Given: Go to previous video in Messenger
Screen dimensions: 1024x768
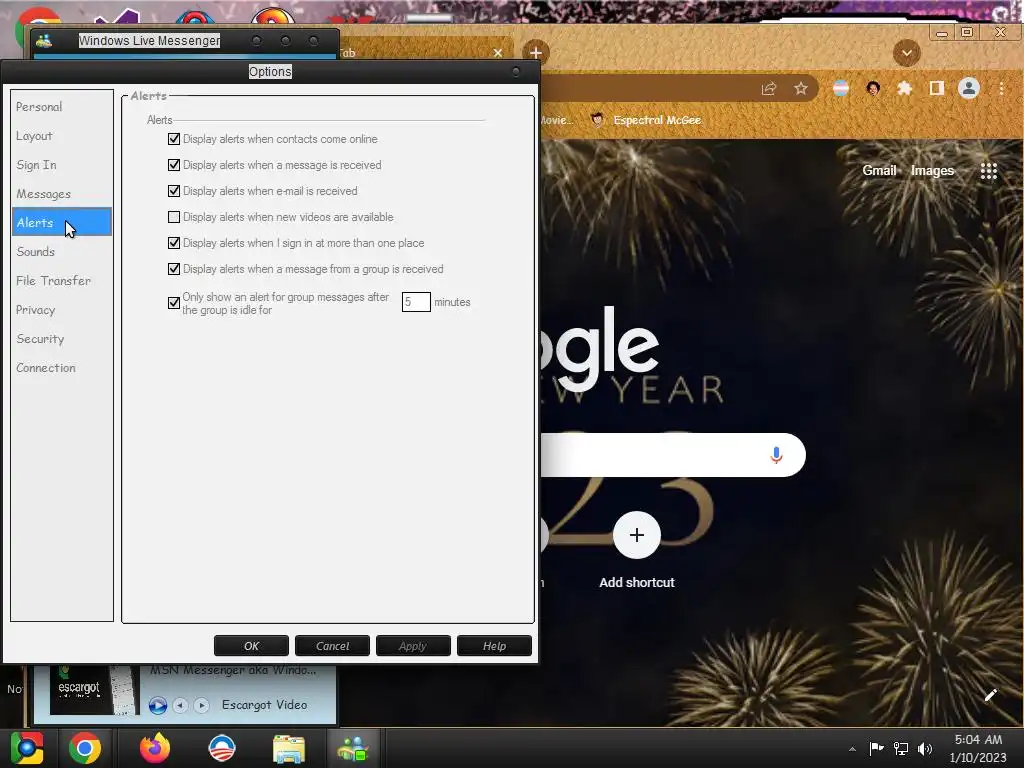Looking at the screenshot, I should click(x=181, y=705).
